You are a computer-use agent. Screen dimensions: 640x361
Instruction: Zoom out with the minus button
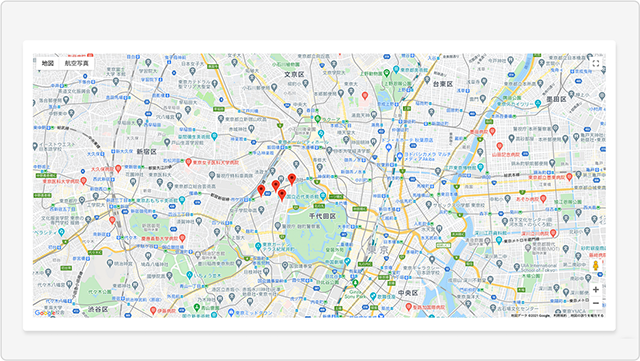[x=596, y=303]
